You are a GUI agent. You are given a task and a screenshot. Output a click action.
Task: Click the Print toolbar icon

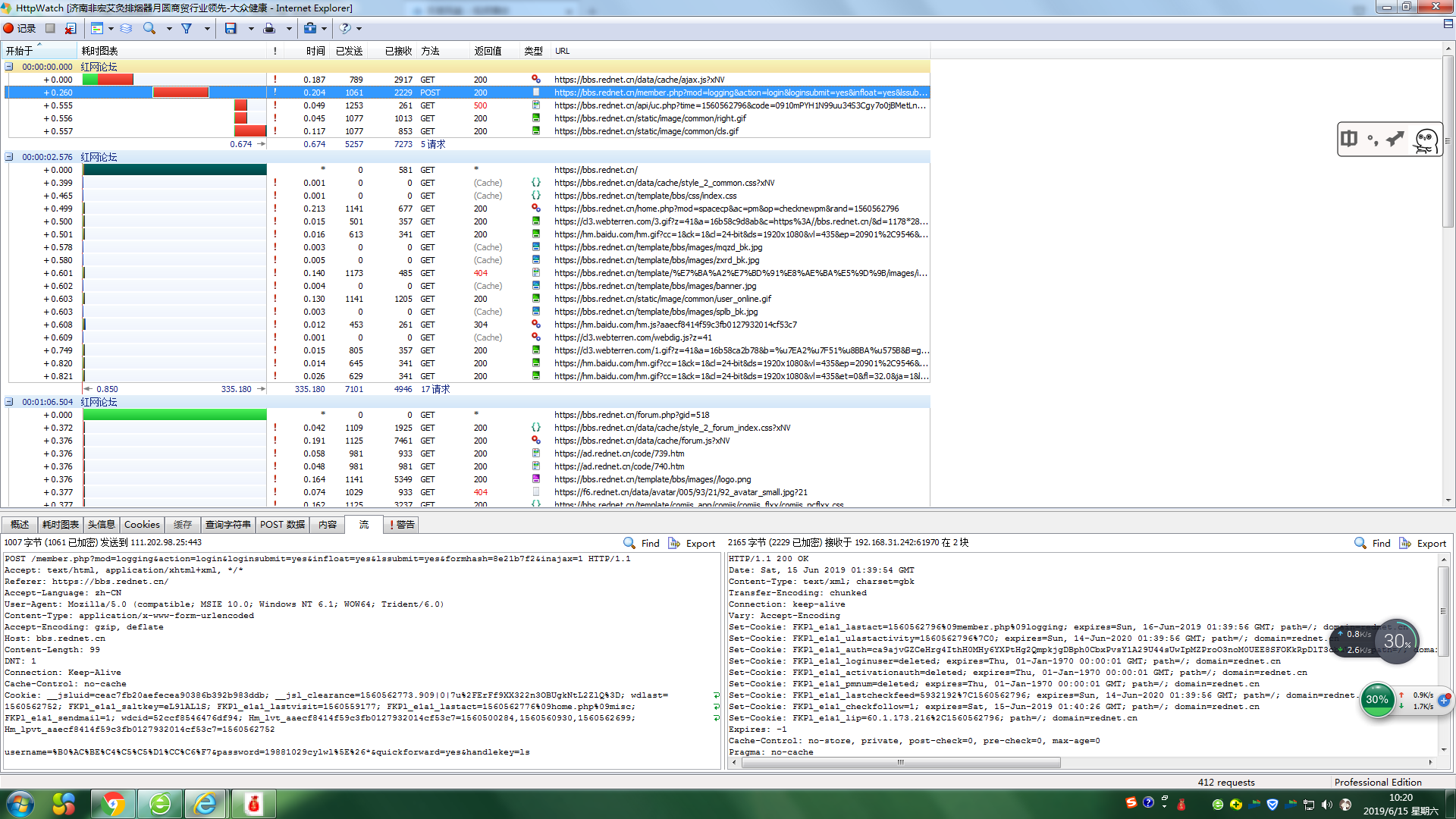[x=269, y=28]
